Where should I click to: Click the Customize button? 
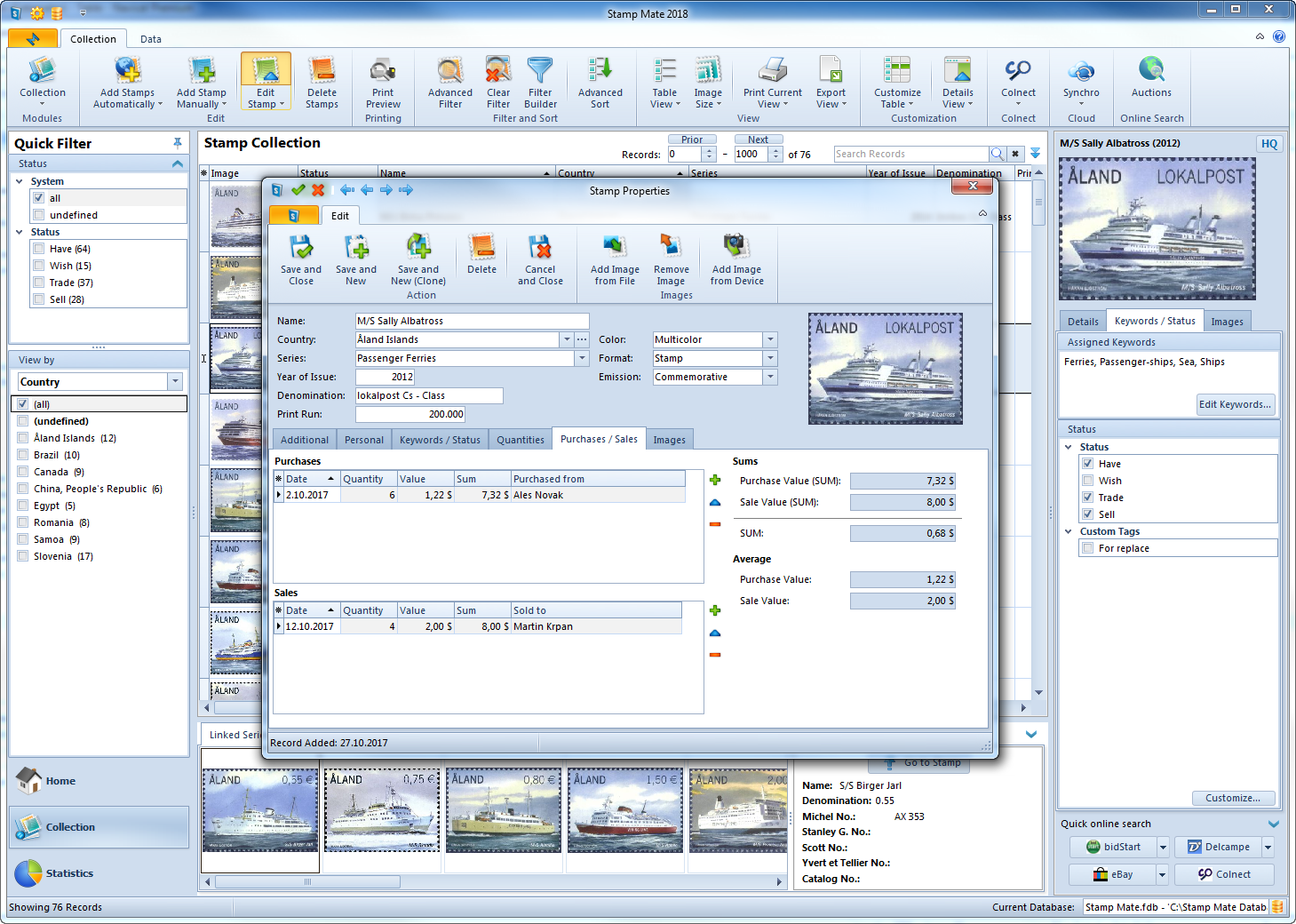pos(1232,798)
